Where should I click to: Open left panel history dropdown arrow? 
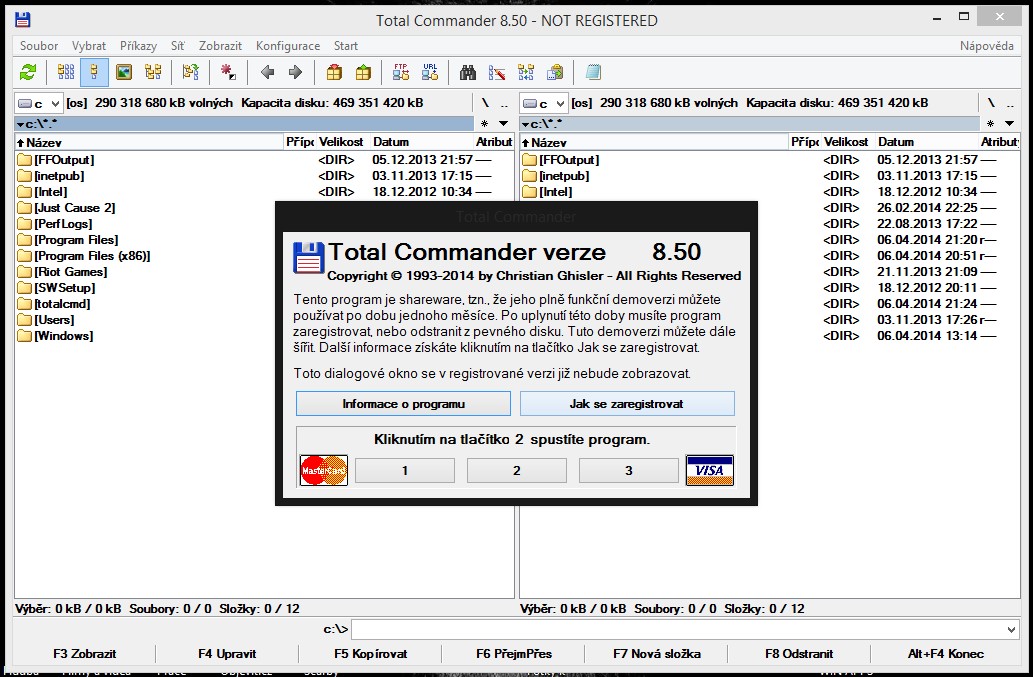(x=503, y=124)
